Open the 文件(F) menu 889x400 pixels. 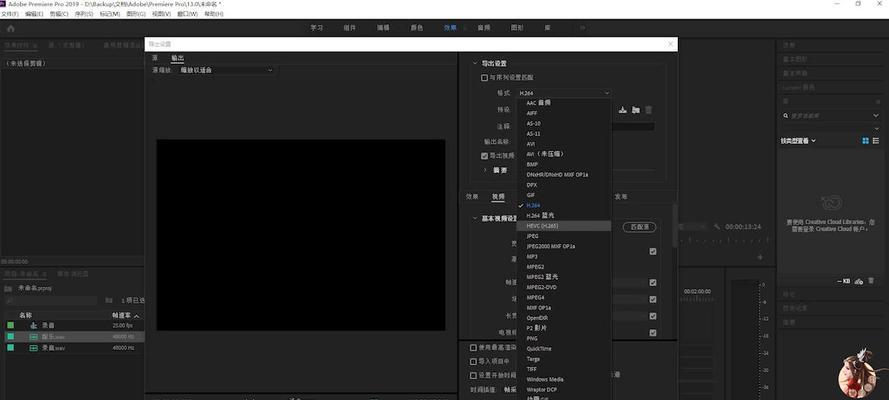click(x=11, y=14)
